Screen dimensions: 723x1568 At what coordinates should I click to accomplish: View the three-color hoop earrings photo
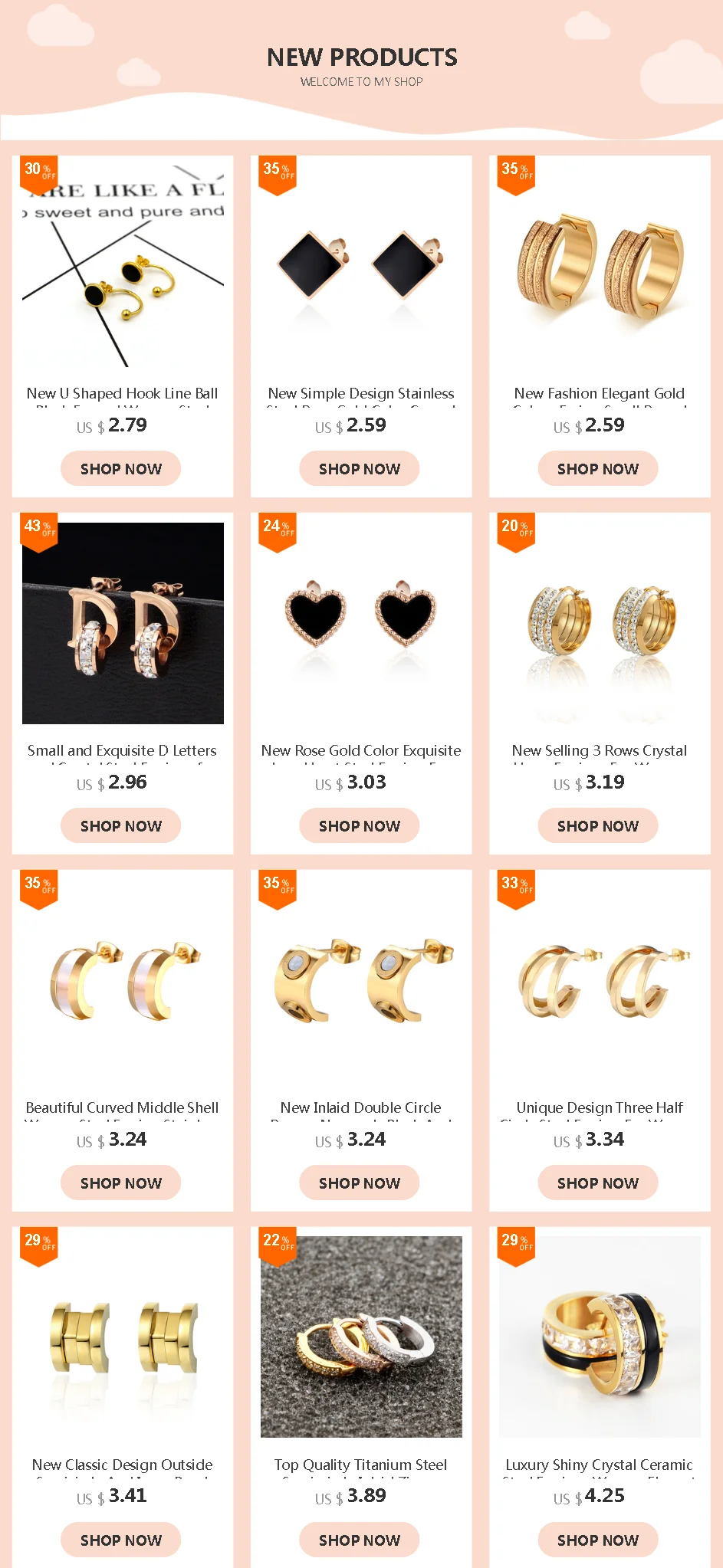pos(361,1337)
